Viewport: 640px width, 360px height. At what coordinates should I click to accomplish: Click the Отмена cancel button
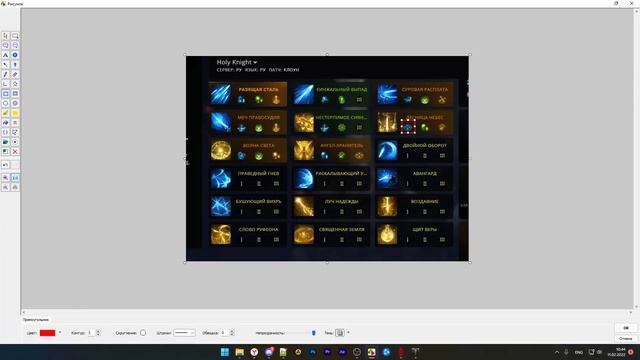626,338
